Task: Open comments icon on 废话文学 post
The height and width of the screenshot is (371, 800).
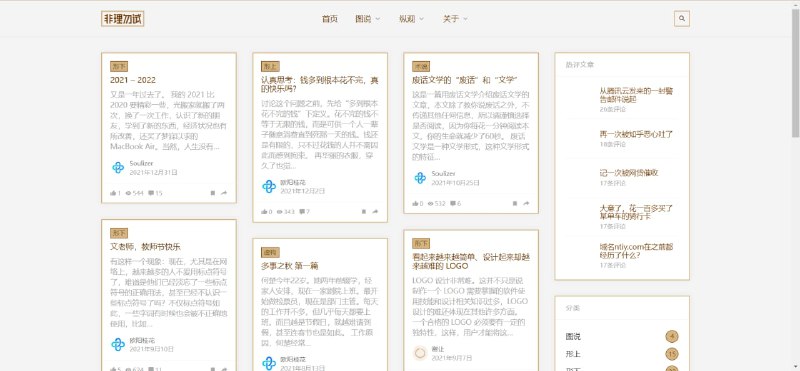Action: pos(453,204)
